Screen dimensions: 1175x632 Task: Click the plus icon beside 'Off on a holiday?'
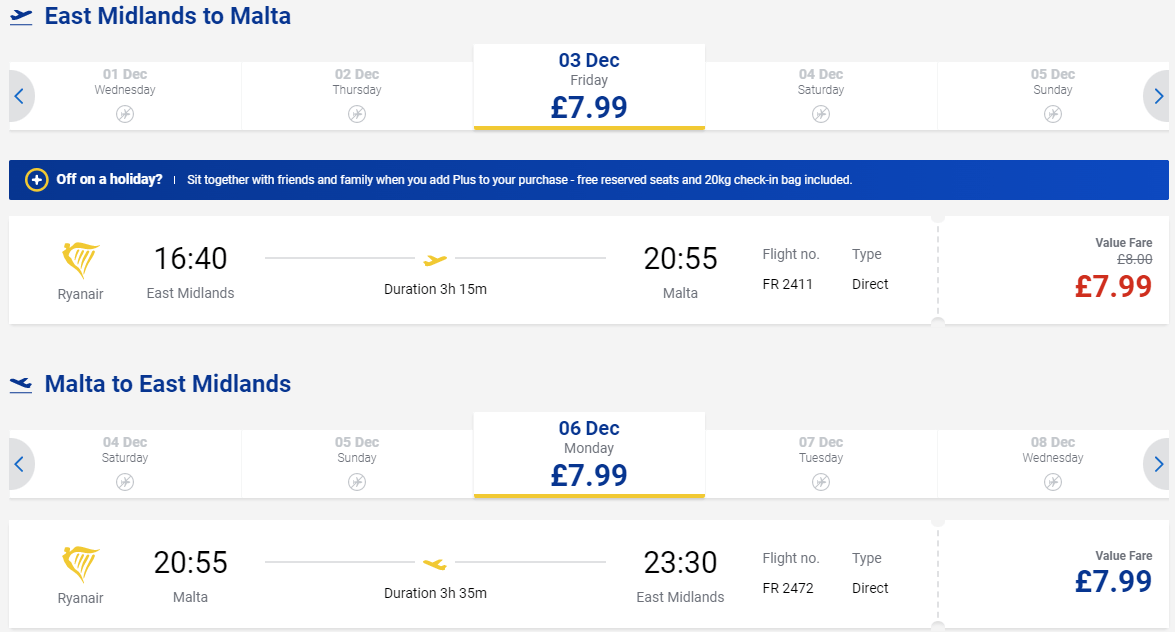tap(36, 180)
